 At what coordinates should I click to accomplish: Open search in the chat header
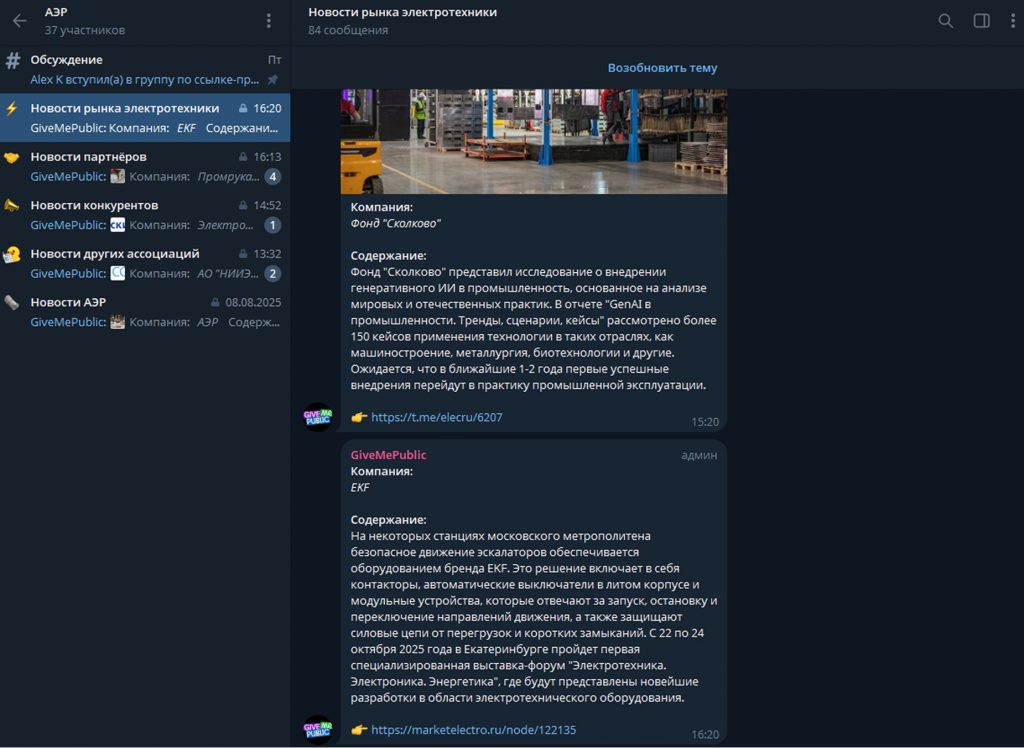[x=945, y=21]
